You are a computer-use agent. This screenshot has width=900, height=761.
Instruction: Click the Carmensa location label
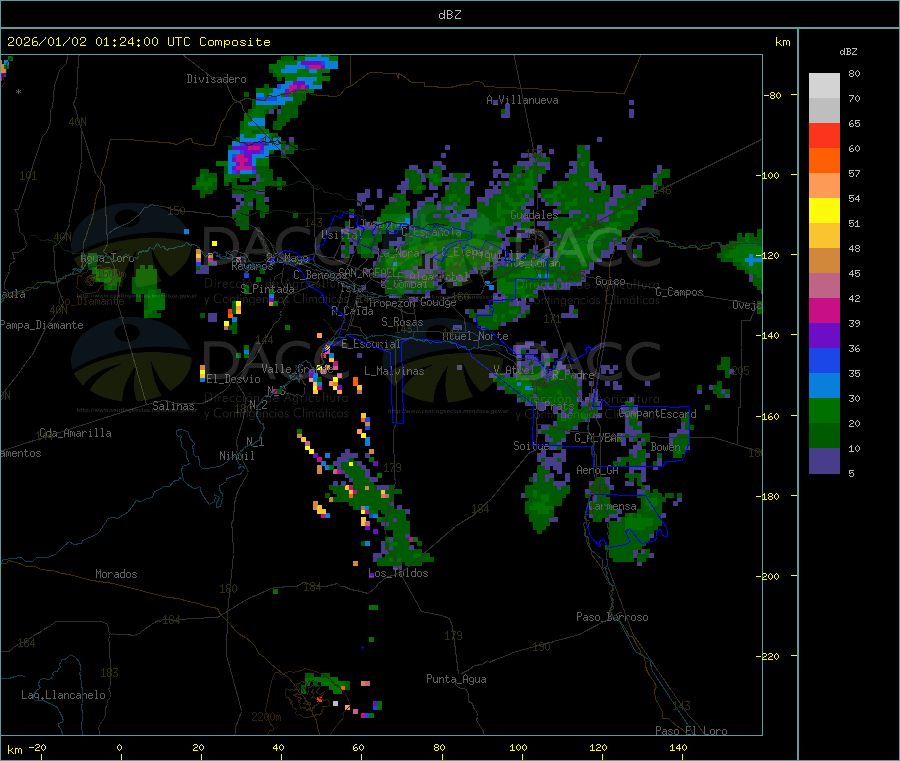612,507
